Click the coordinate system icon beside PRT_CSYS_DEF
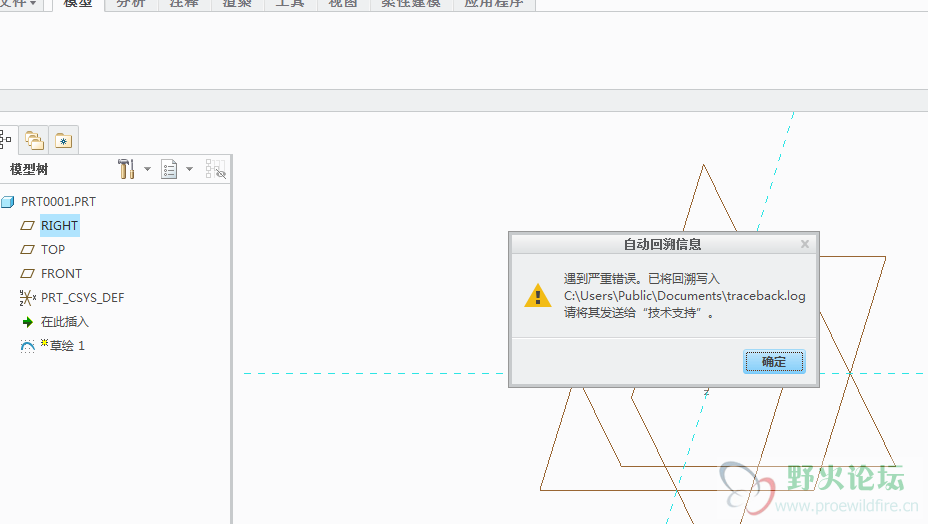928x524 pixels. pos(27,298)
